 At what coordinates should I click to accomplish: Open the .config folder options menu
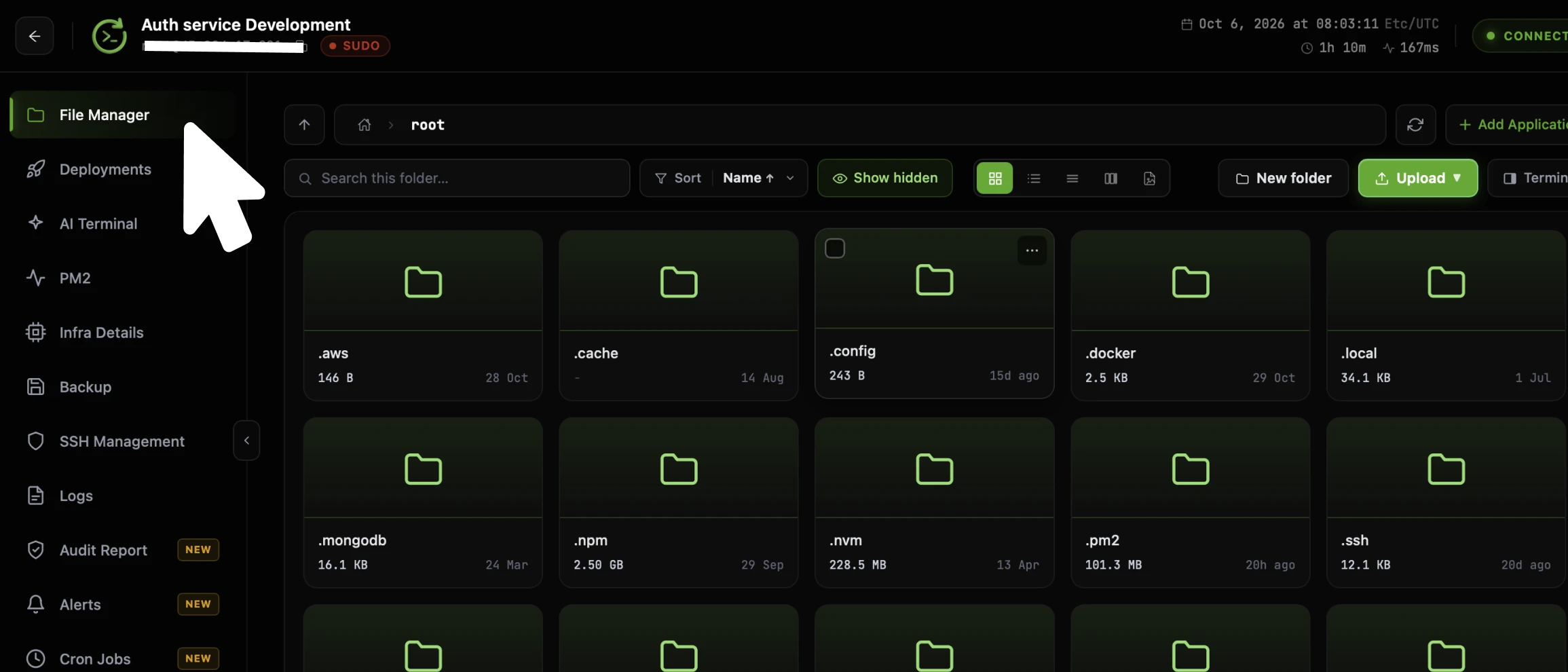[x=1032, y=250]
